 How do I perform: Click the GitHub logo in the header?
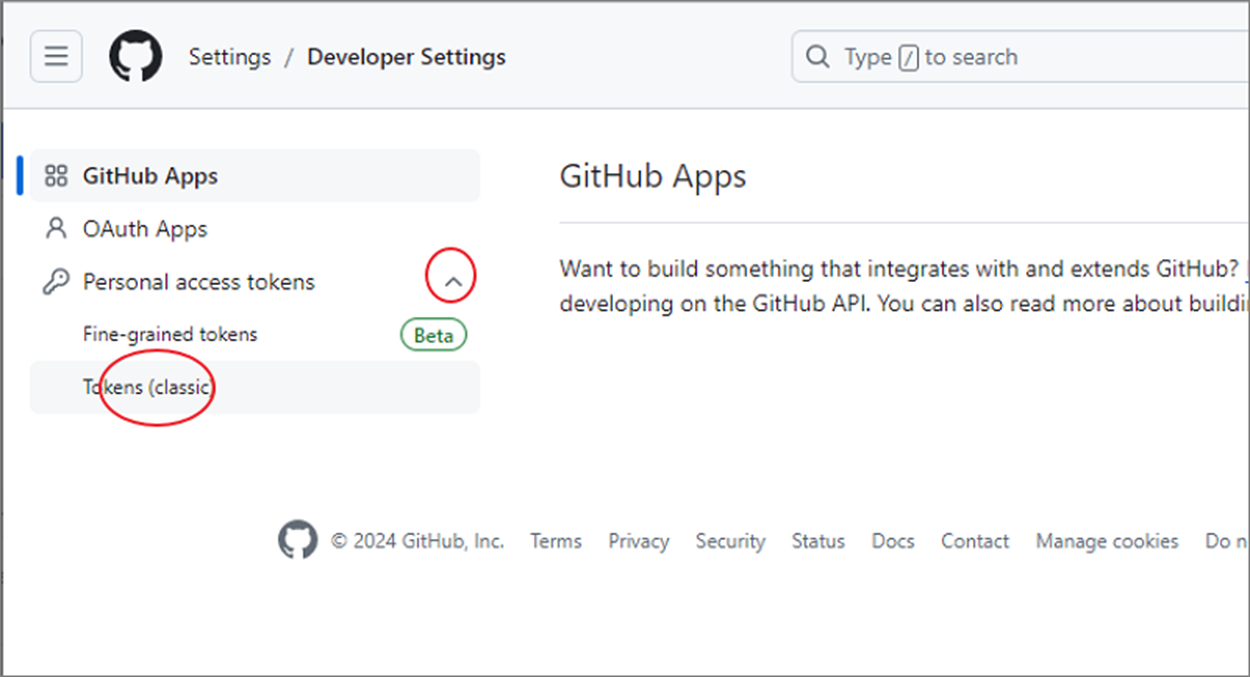coord(135,56)
